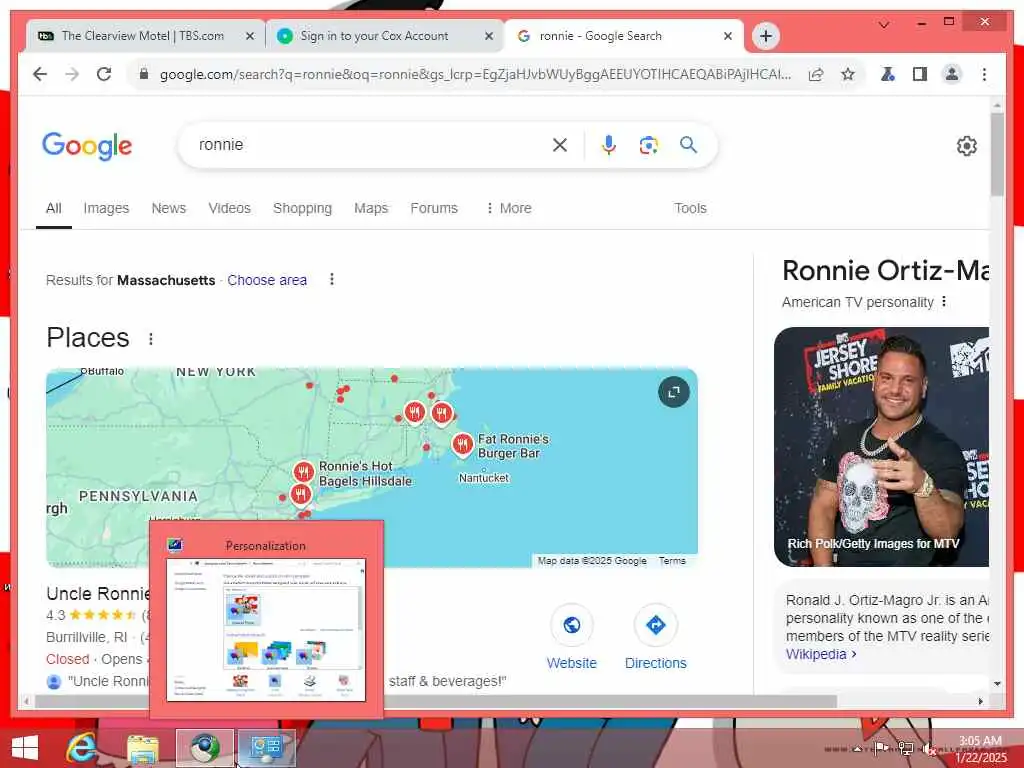Click the share page icon in address bar

[816, 74]
